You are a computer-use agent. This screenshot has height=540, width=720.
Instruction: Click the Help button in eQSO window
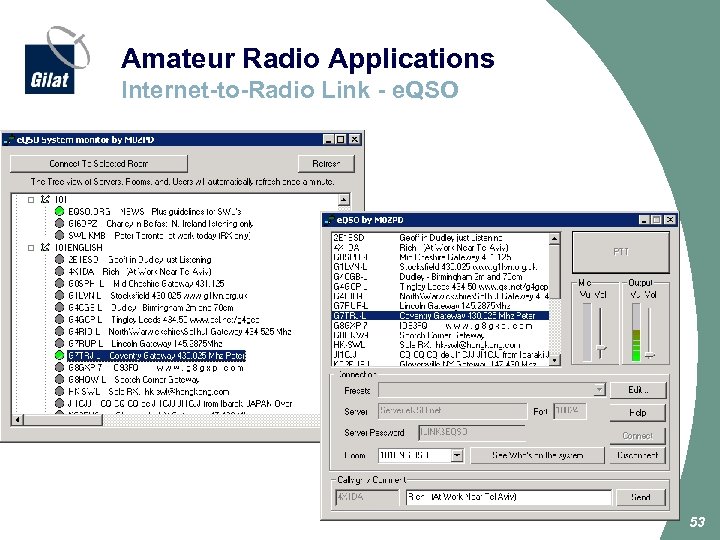pyautogui.click(x=637, y=412)
